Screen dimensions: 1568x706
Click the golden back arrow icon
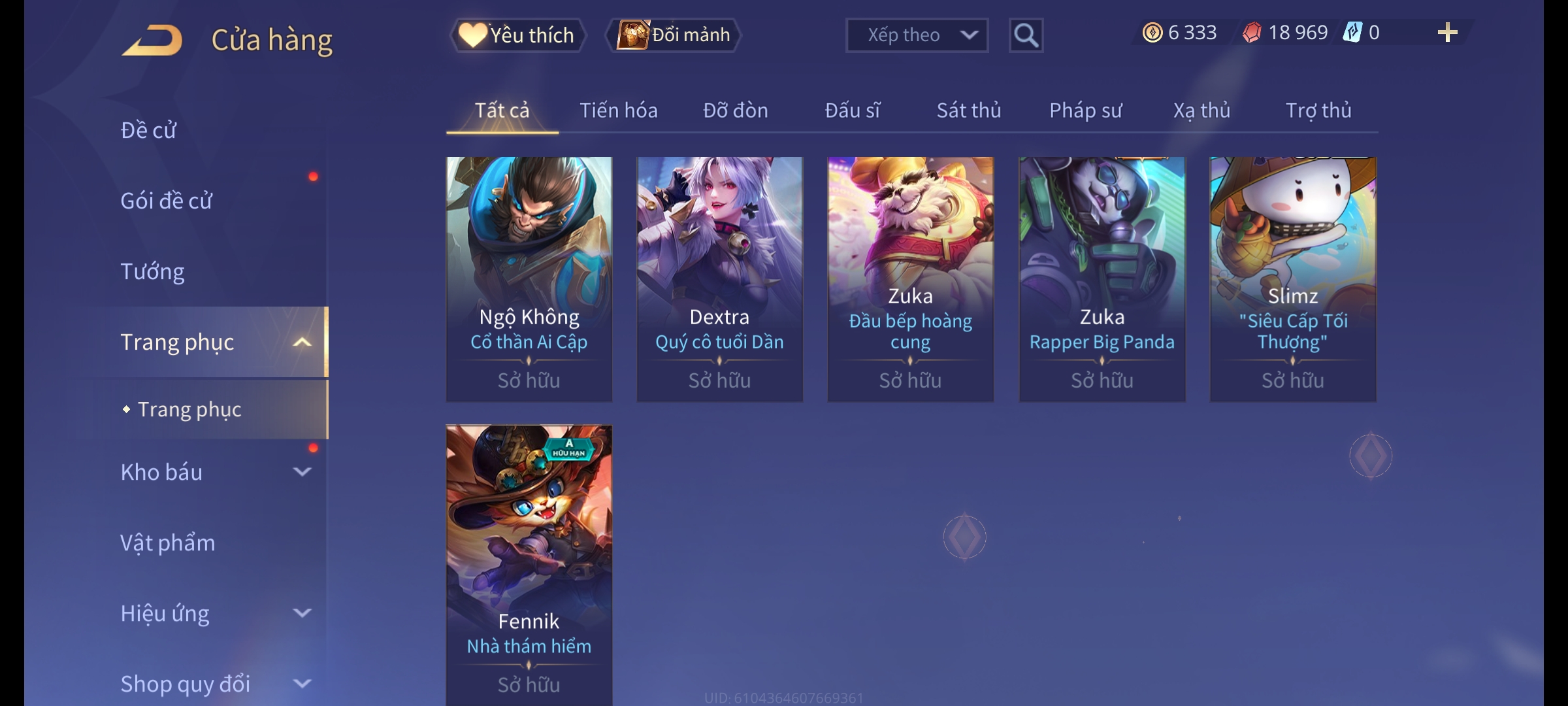152,40
